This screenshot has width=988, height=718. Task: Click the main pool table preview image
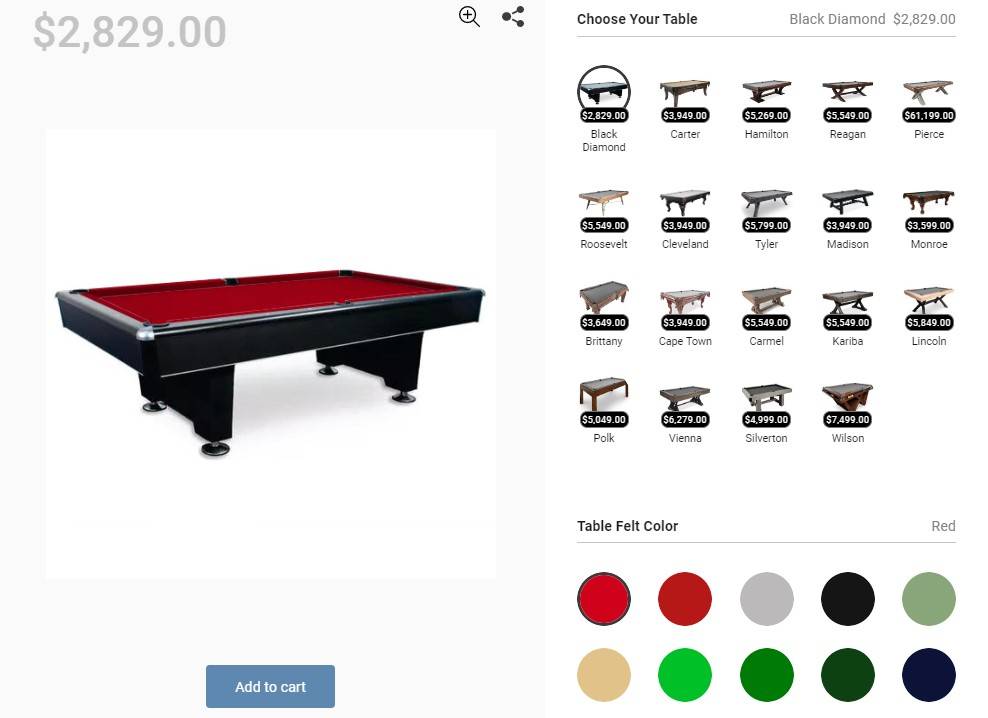coord(270,354)
